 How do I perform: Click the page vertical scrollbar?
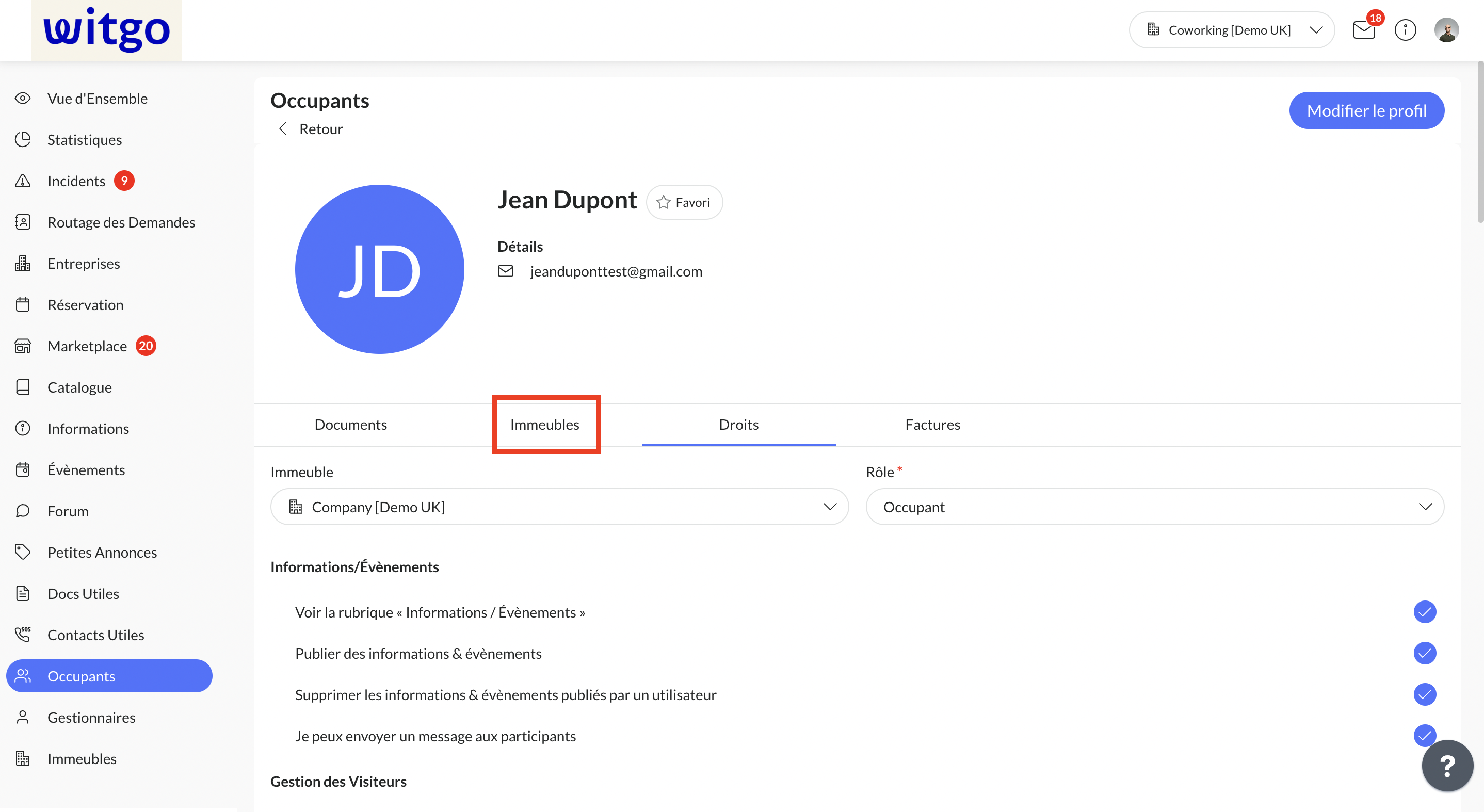[x=1479, y=143]
